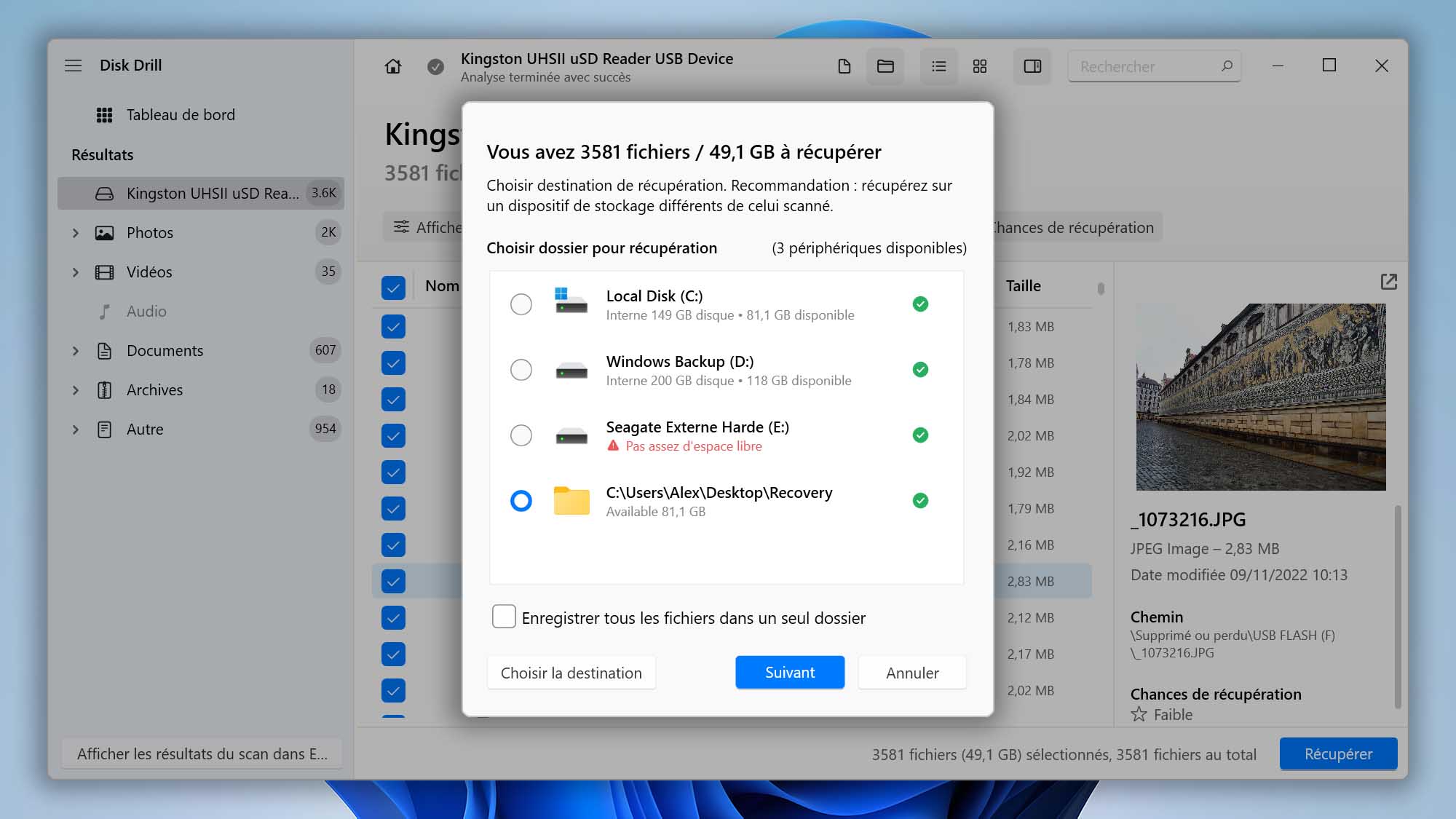The height and width of the screenshot is (819, 1456).
Task: Sort by the Taille column header
Action: [x=1024, y=286]
